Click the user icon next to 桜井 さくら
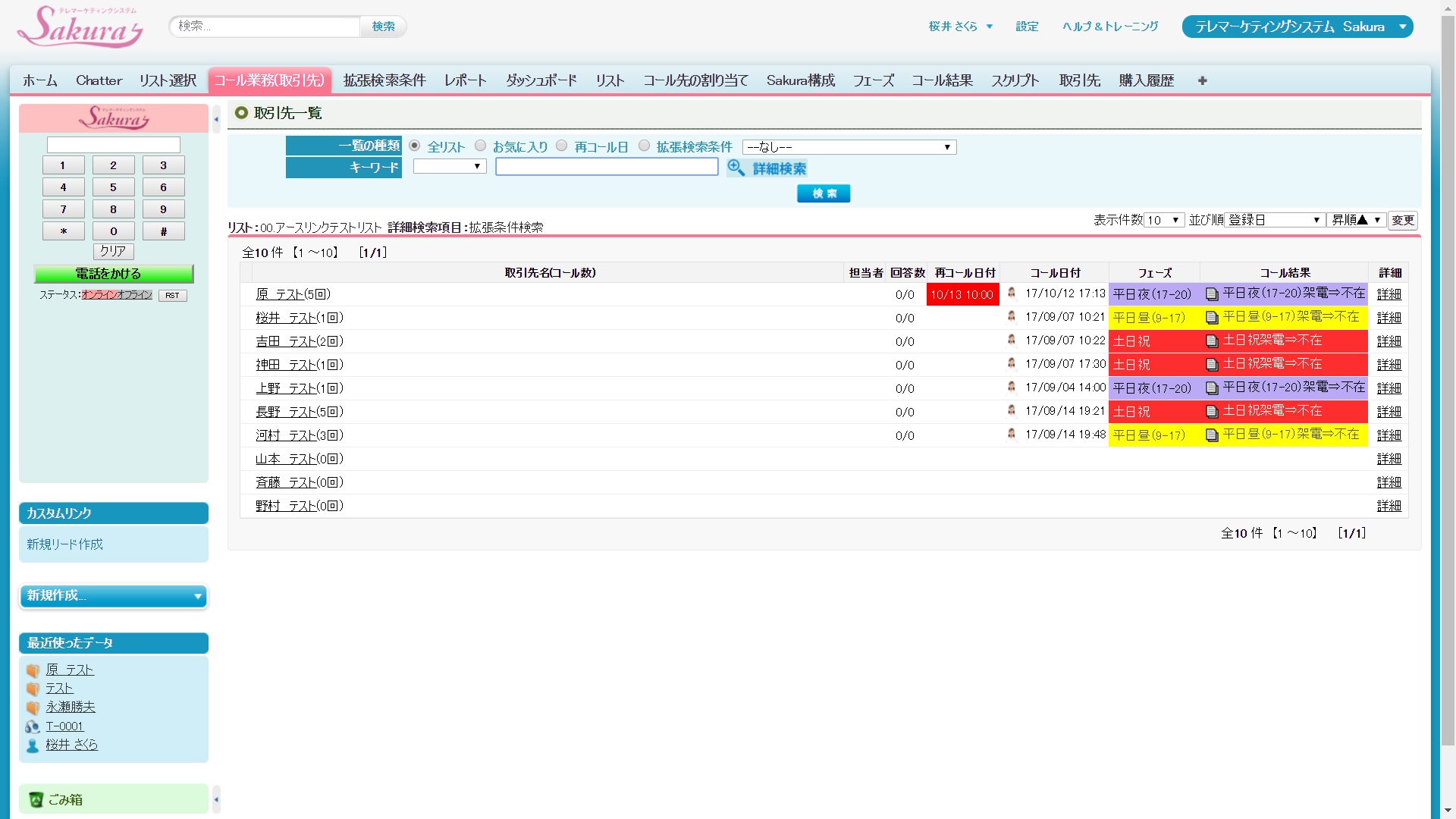The image size is (1456, 819). pos(33,745)
